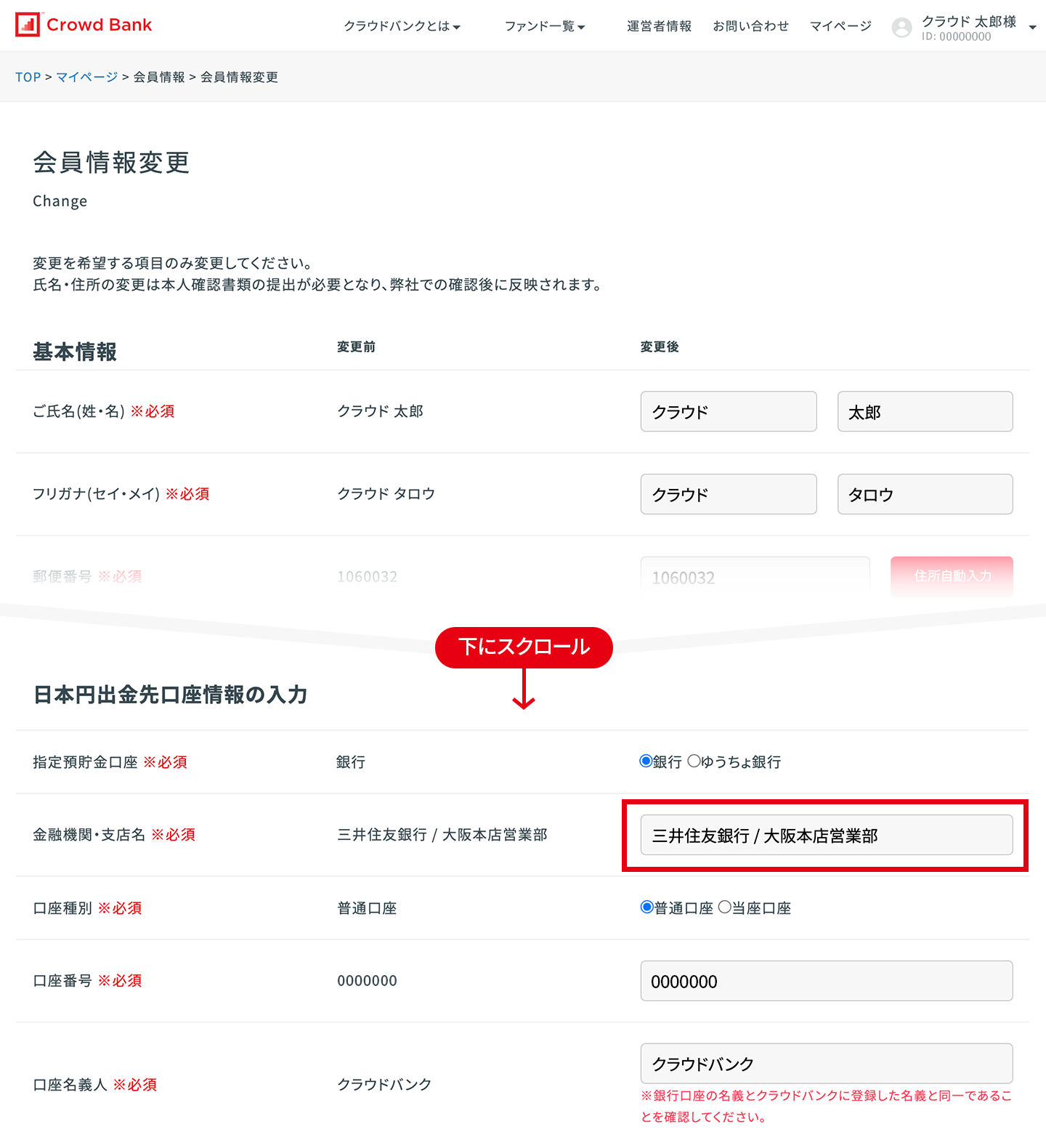Click the user avatar icon
The height and width of the screenshot is (1148, 1046).
(901, 28)
